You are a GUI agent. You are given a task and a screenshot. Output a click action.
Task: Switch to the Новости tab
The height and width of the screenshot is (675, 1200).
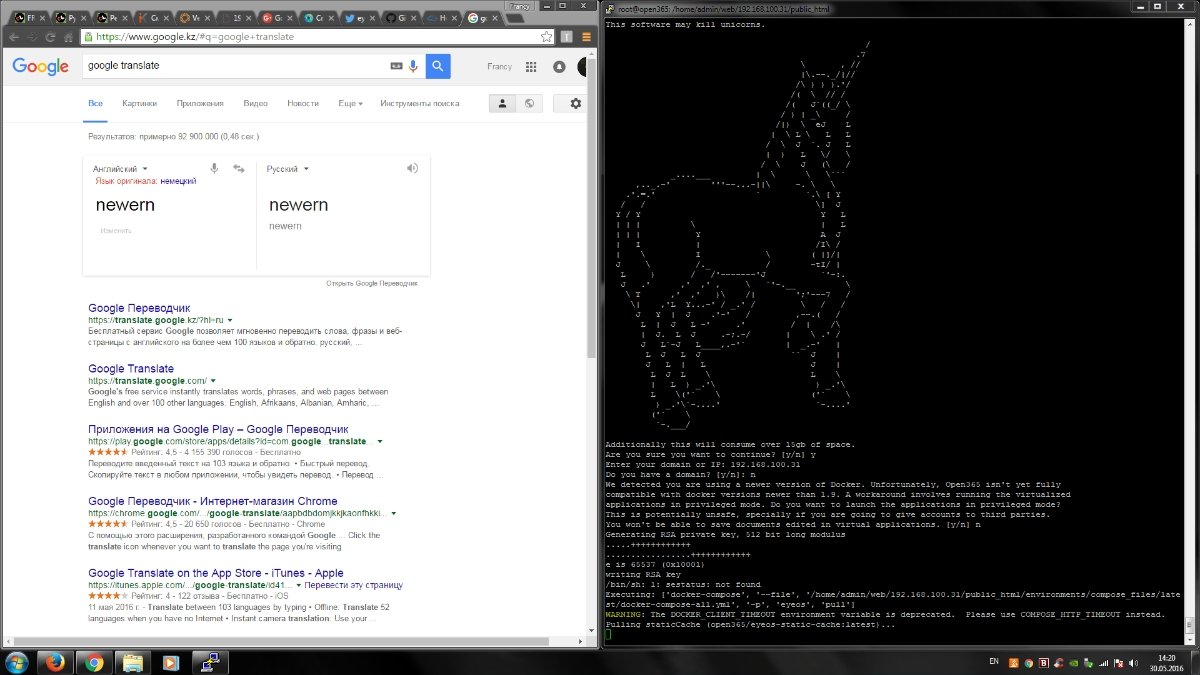(x=303, y=103)
